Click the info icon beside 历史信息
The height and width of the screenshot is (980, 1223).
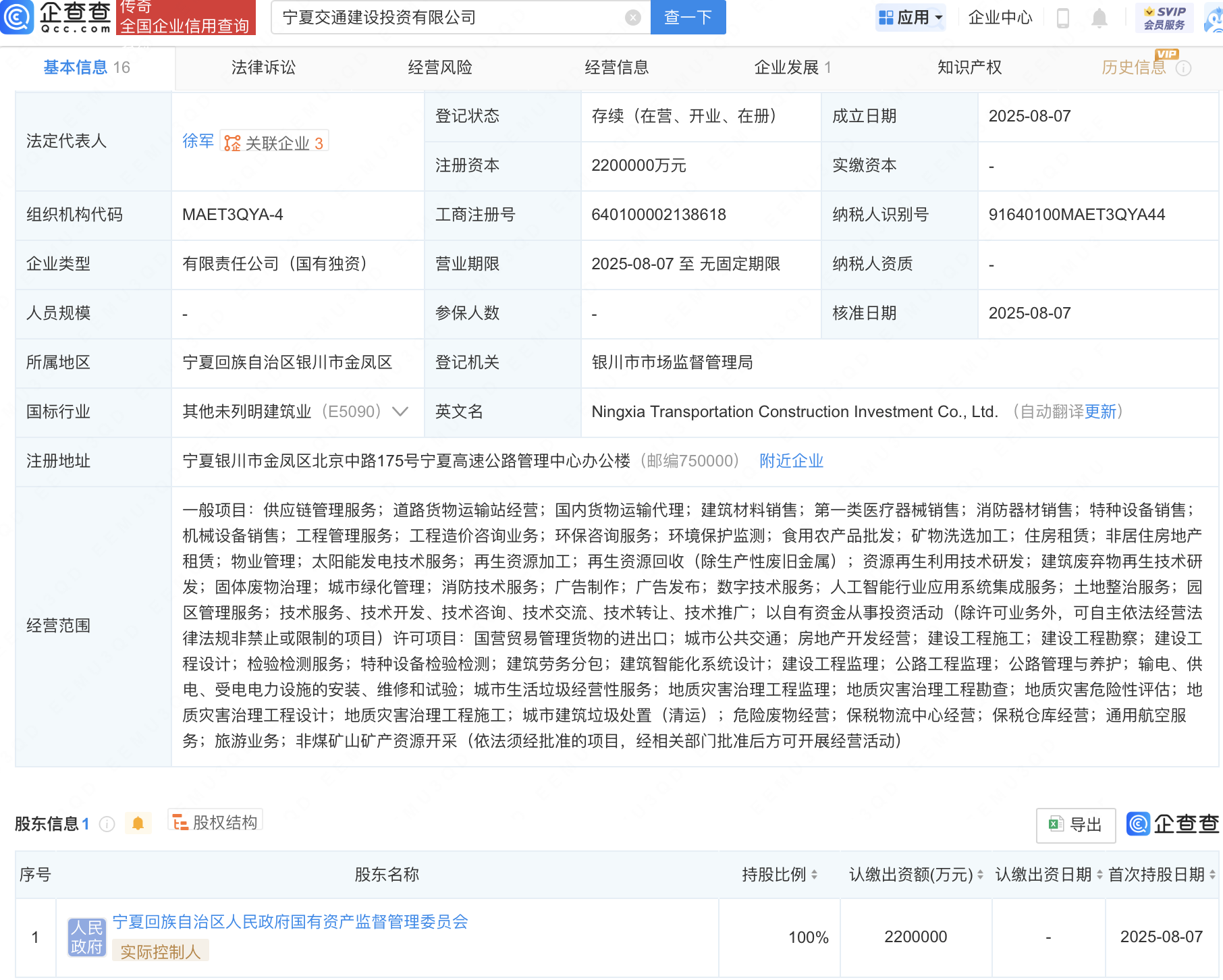pos(1183,68)
